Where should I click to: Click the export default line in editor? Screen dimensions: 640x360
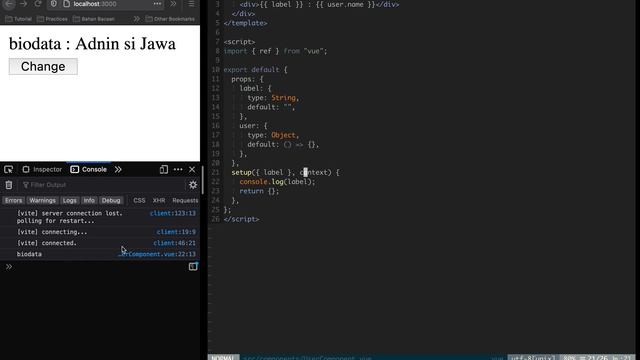tap(256, 70)
